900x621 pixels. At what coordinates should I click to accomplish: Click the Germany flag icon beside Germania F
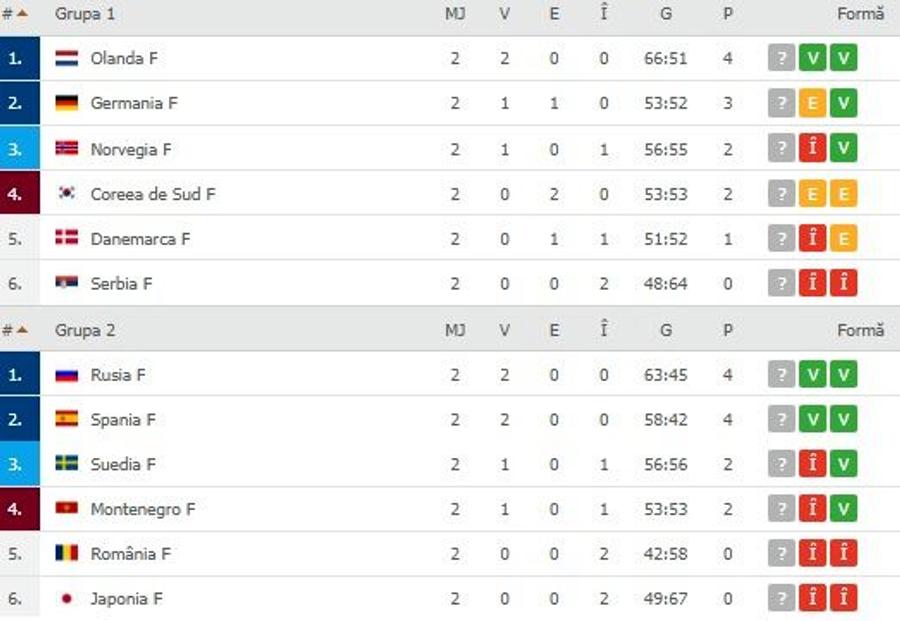(67, 103)
